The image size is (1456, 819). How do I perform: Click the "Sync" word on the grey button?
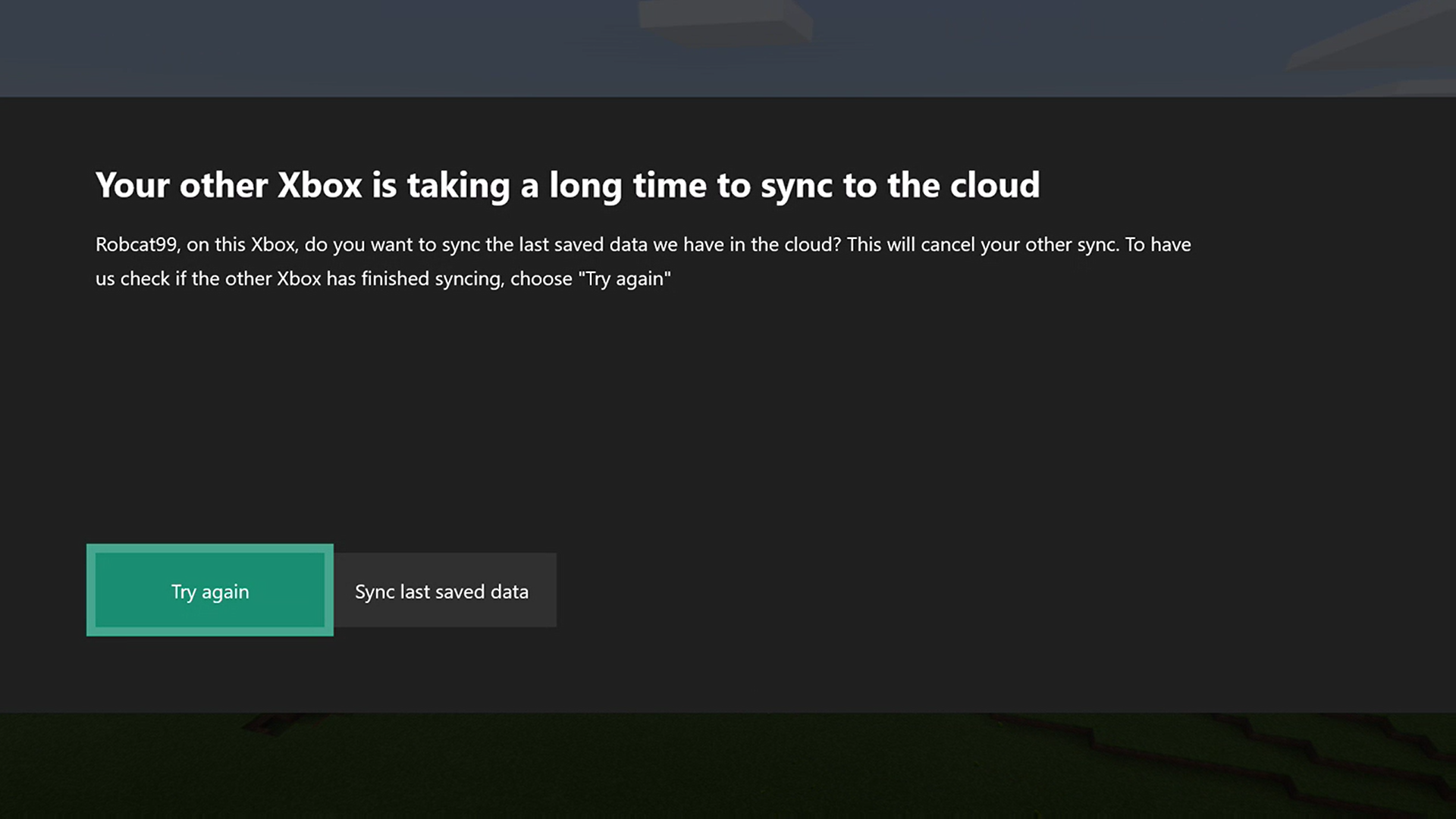point(375,591)
